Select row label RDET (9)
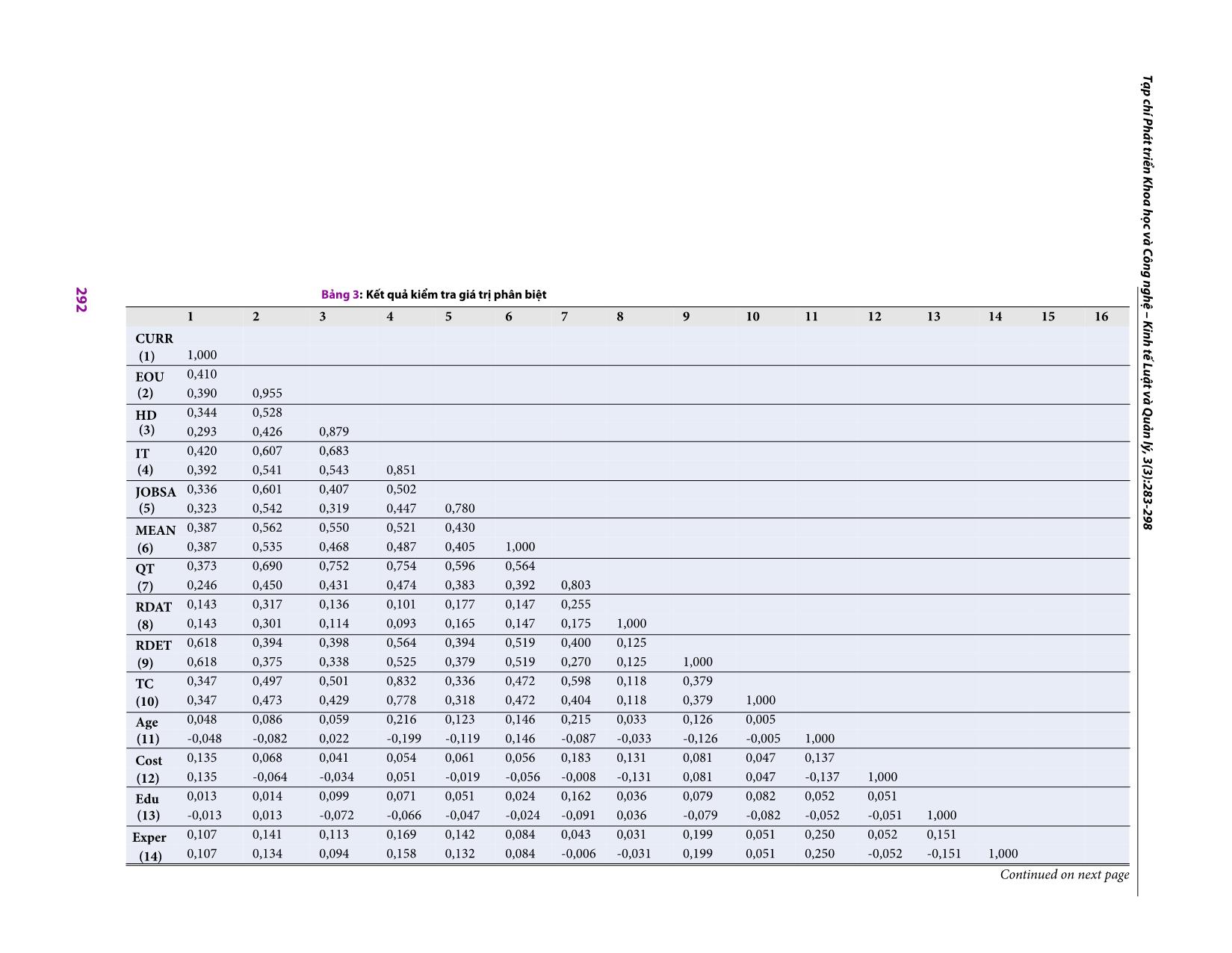Image resolution: width=1232 pixels, height=953 pixels. click(x=153, y=654)
